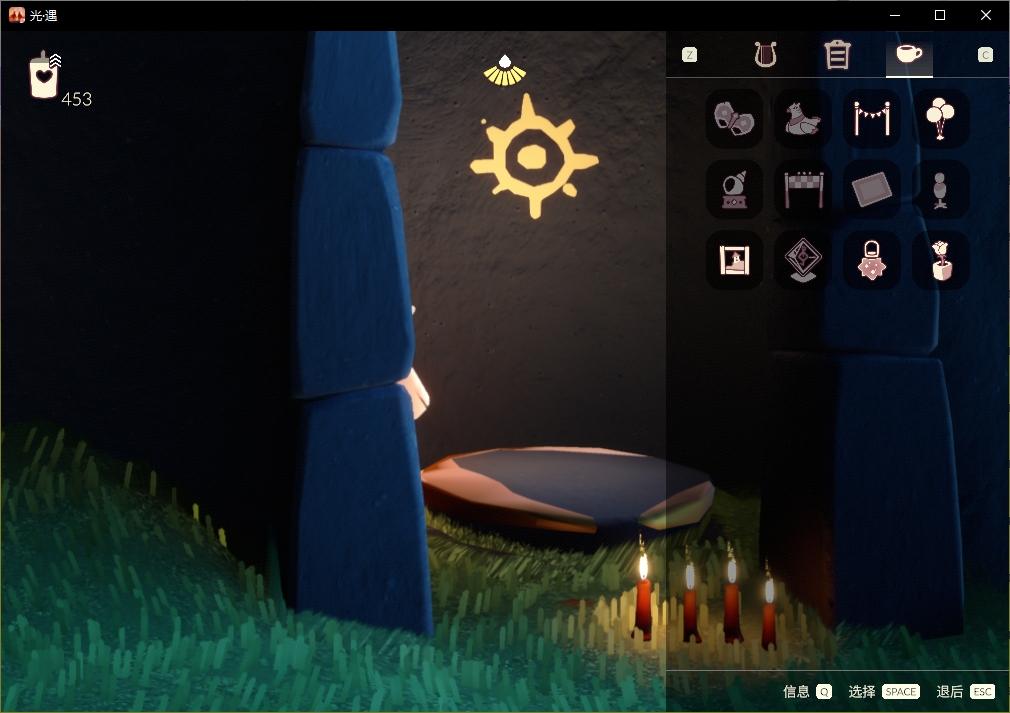1010x713 pixels.
Task: Select the balloons prop item
Action: point(940,119)
